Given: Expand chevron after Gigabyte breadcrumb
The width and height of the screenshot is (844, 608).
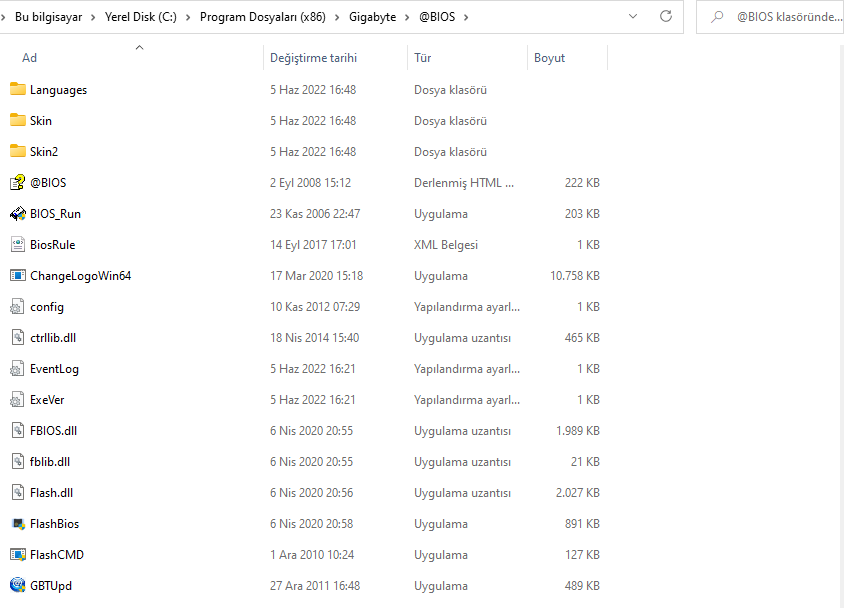Looking at the screenshot, I should pos(407,17).
